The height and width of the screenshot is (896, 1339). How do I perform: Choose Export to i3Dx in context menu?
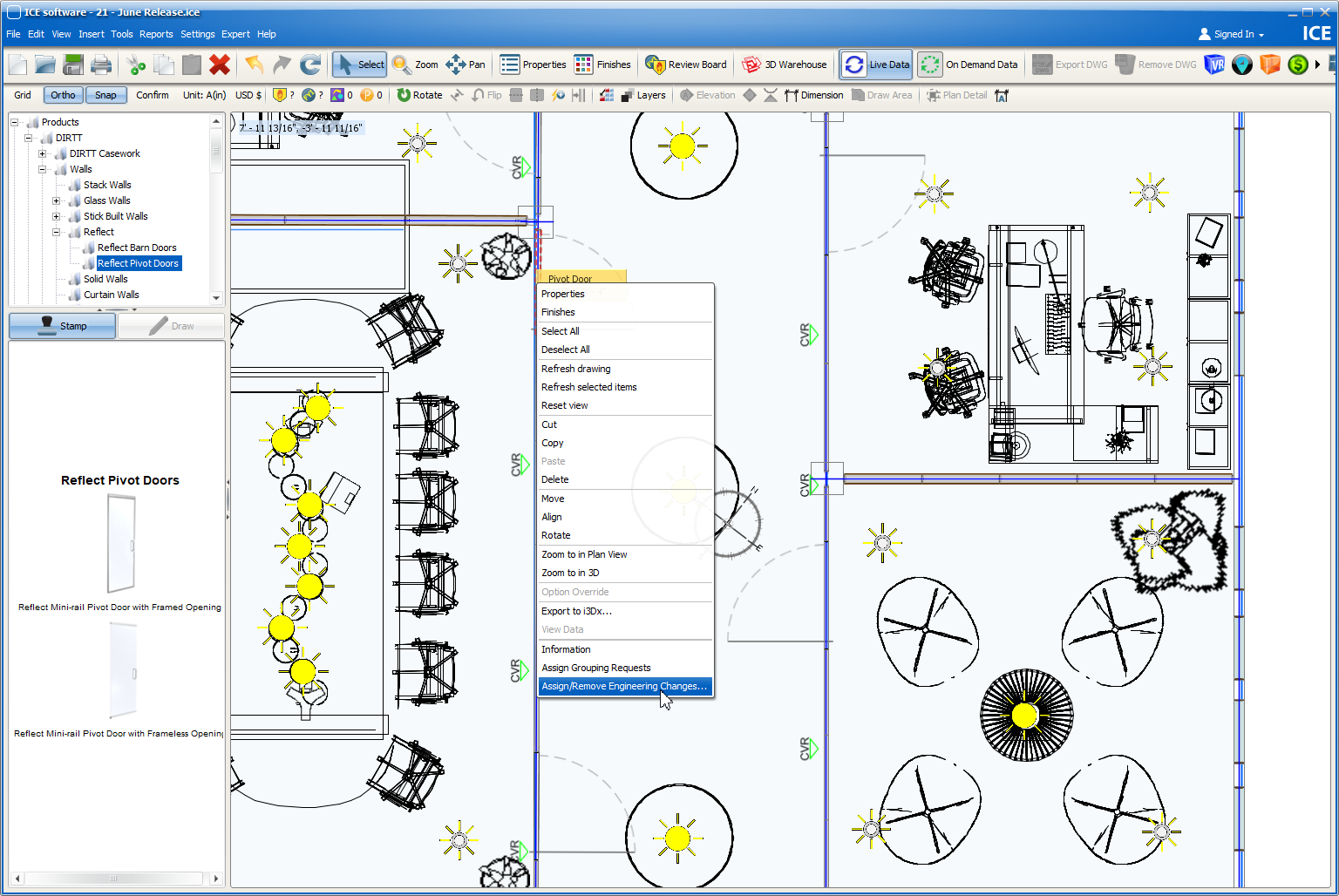tap(625, 611)
